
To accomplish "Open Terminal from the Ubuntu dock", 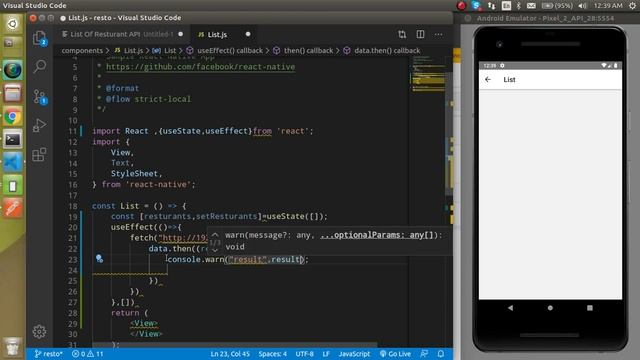I will click(x=13, y=140).
